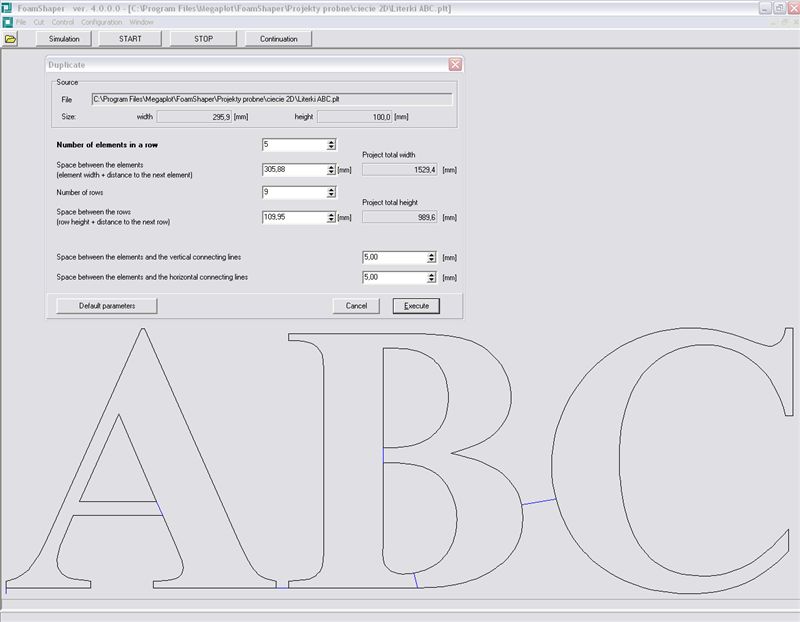Image resolution: width=800 pixels, height=622 pixels.
Task: Cancel the Duplicate dialog
Action: (x=356, y=306)
